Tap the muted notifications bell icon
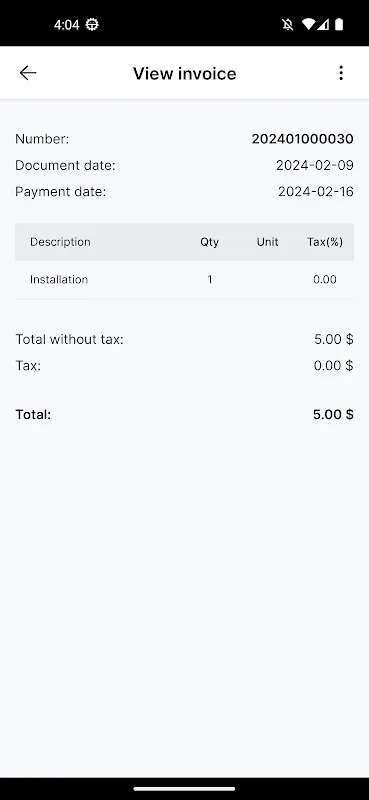 [288, 24]
